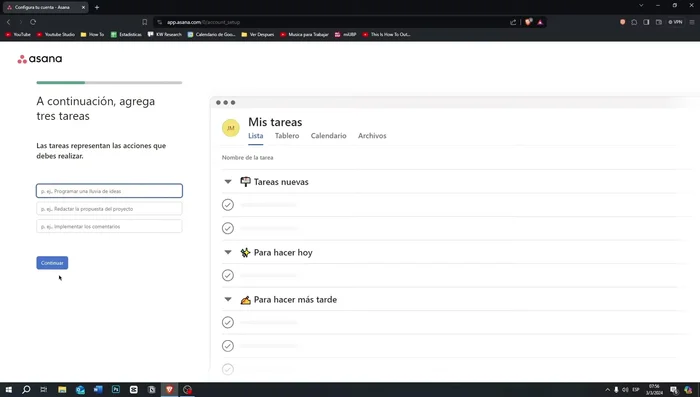The width and height of the screenshot is (700, 397).
Task: Click the sunrise emoji beside Para hacer más tarde
Action: click(x=245, y=300)
